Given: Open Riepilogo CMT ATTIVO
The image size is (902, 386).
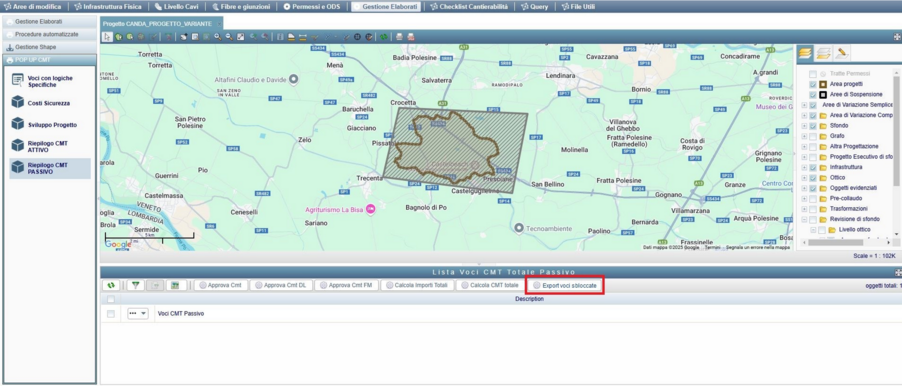Looking at the screenshot, I should click(x=50, y=146).
